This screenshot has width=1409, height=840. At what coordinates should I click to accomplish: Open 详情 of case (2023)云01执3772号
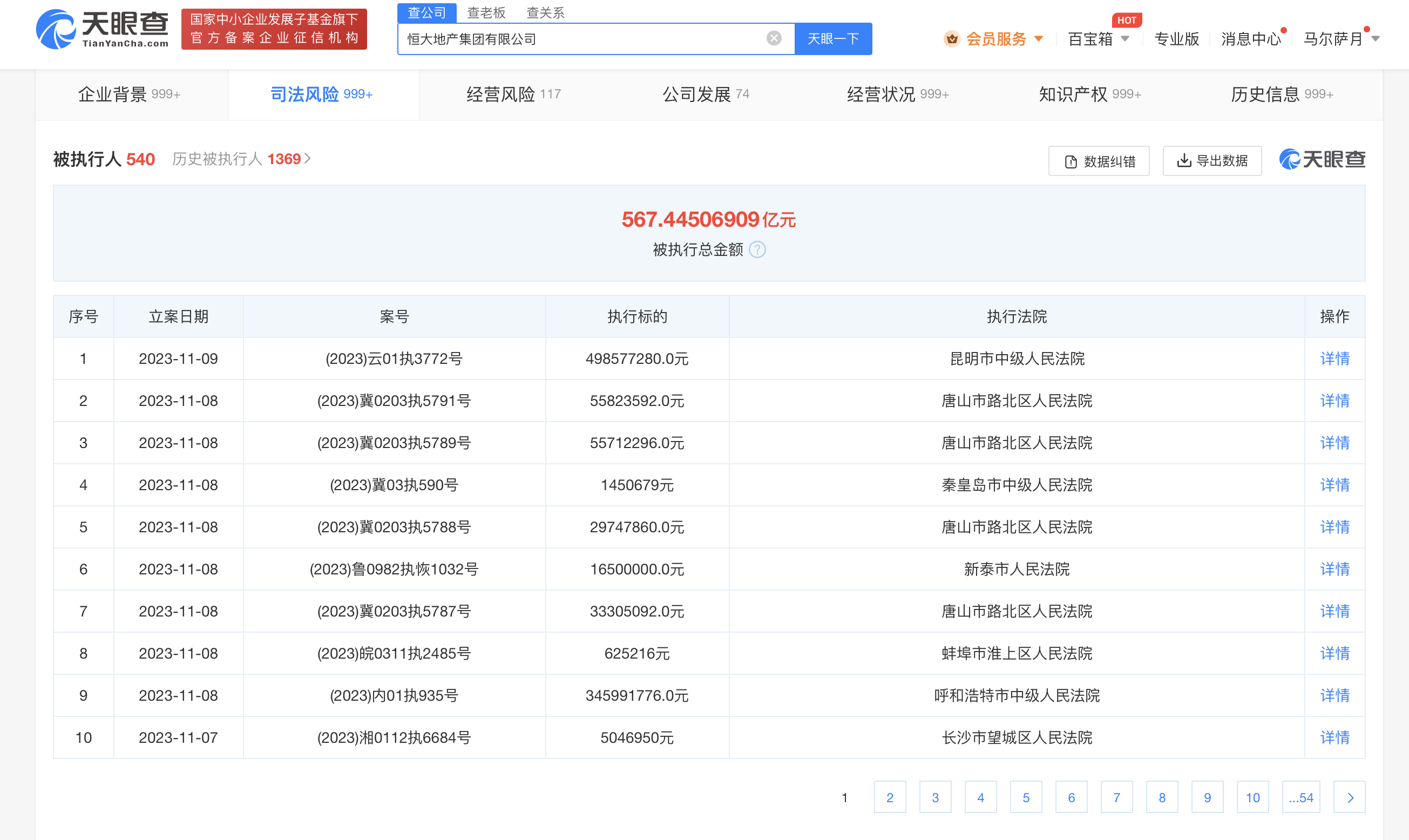1335,358
